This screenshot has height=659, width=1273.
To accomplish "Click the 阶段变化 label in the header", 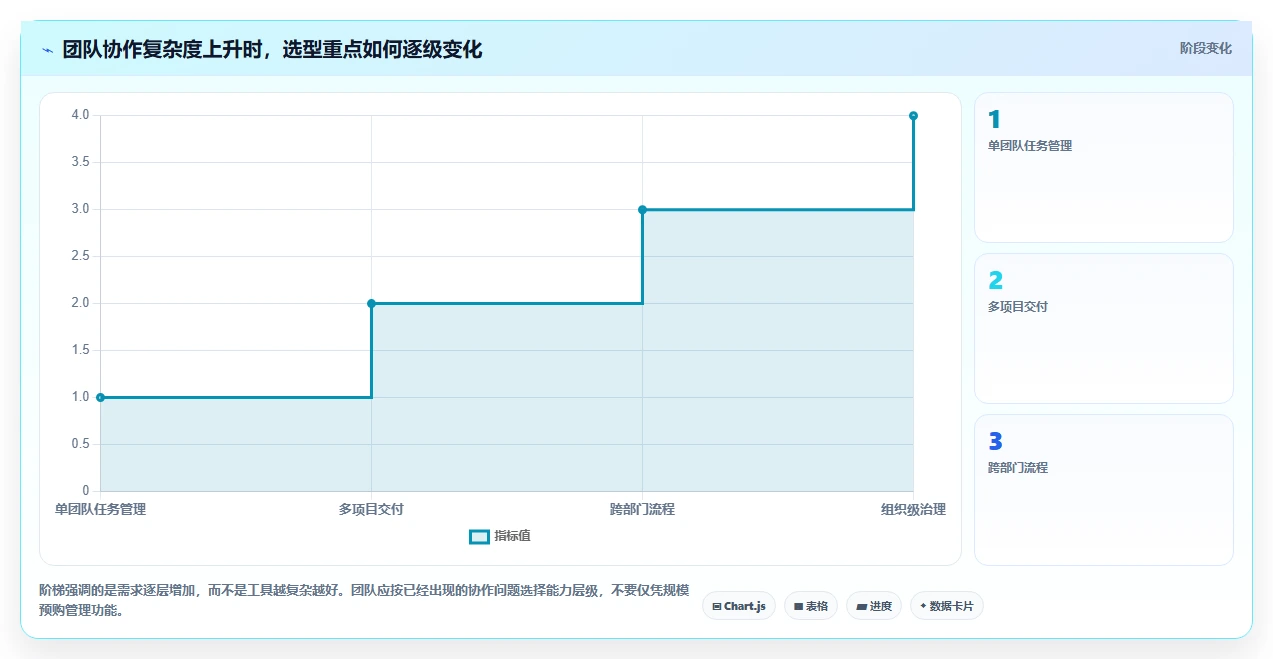I will click(1205, 48).
